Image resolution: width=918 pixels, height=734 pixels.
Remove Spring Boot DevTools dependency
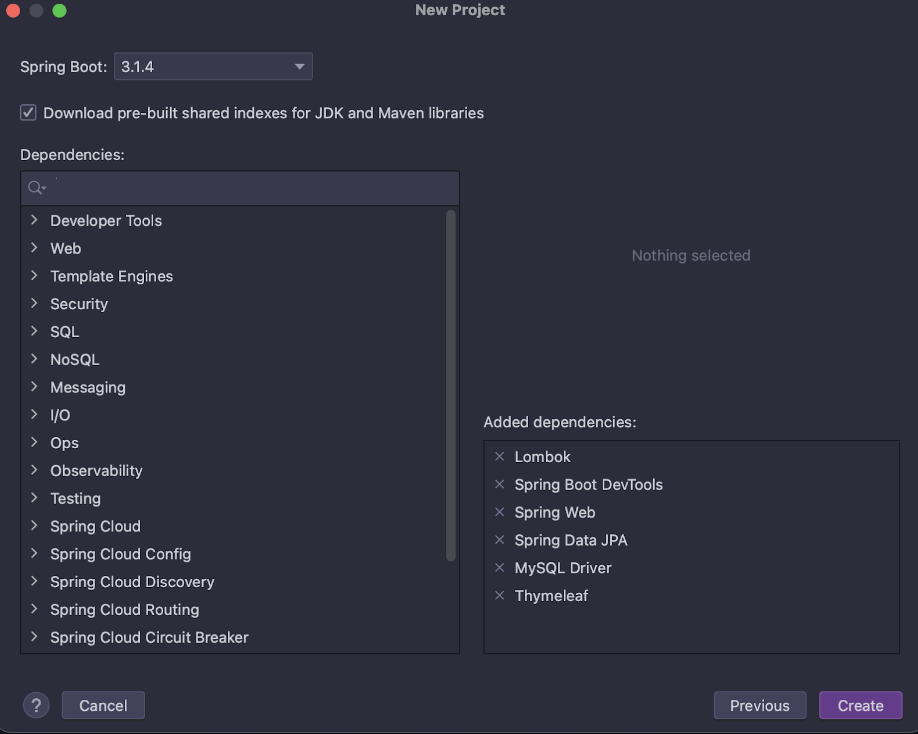[x=499, y=485]
